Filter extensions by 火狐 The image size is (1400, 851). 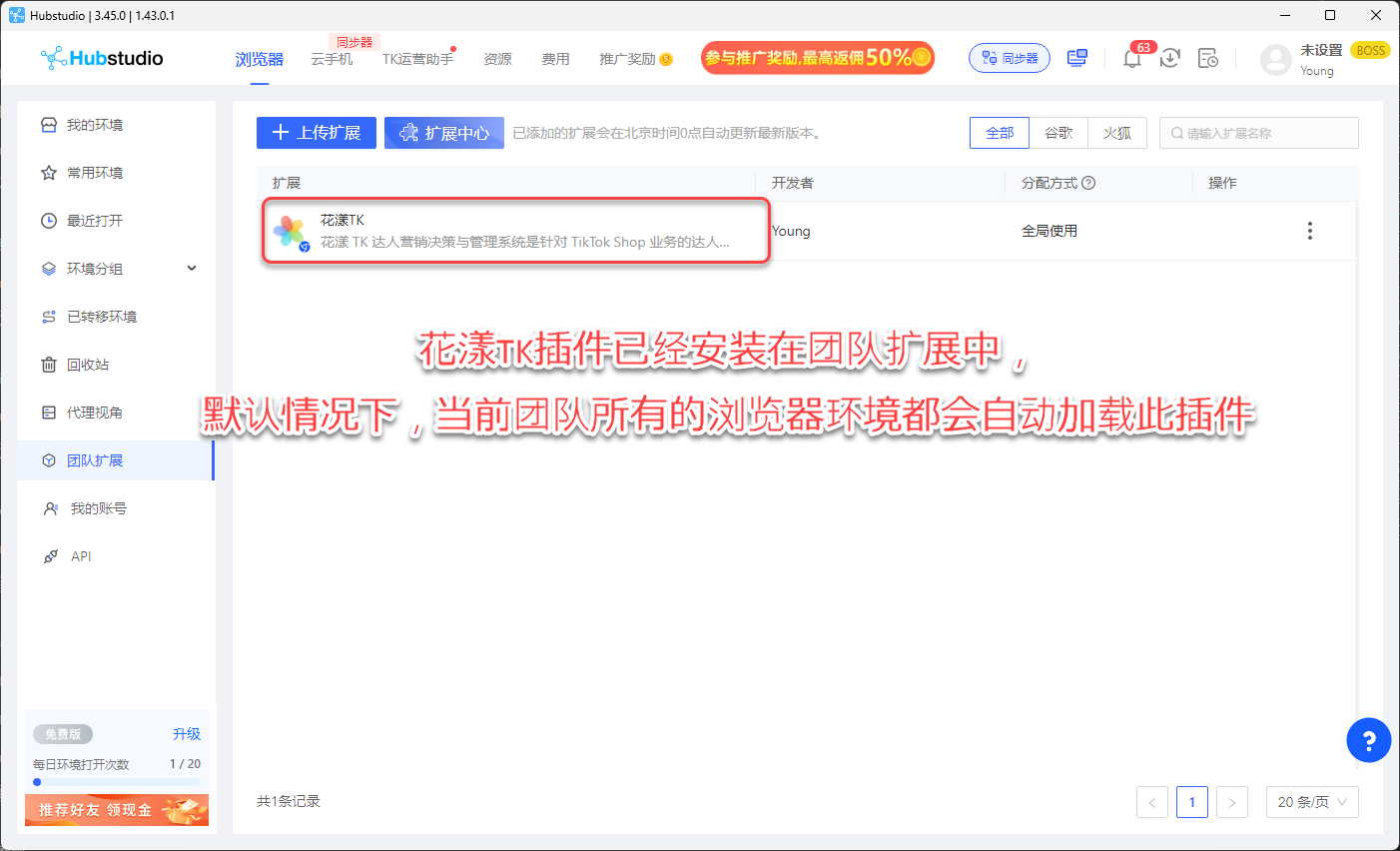point(1117,133)
